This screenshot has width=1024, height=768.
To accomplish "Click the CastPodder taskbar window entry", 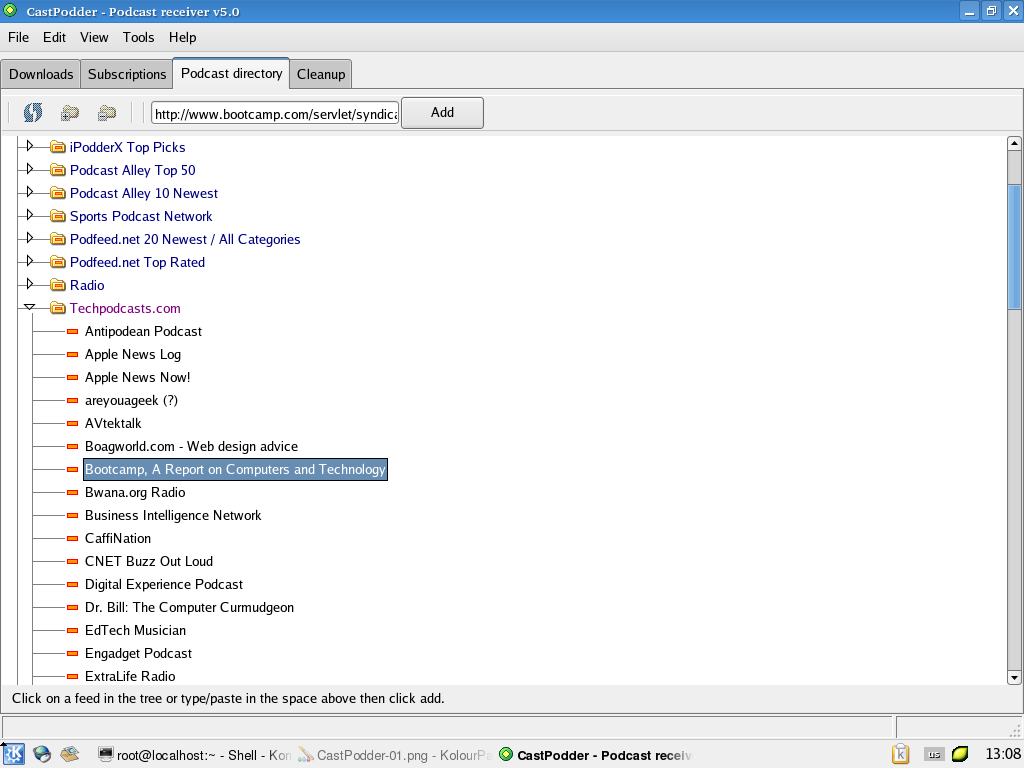I will click(x=595, y=755).
